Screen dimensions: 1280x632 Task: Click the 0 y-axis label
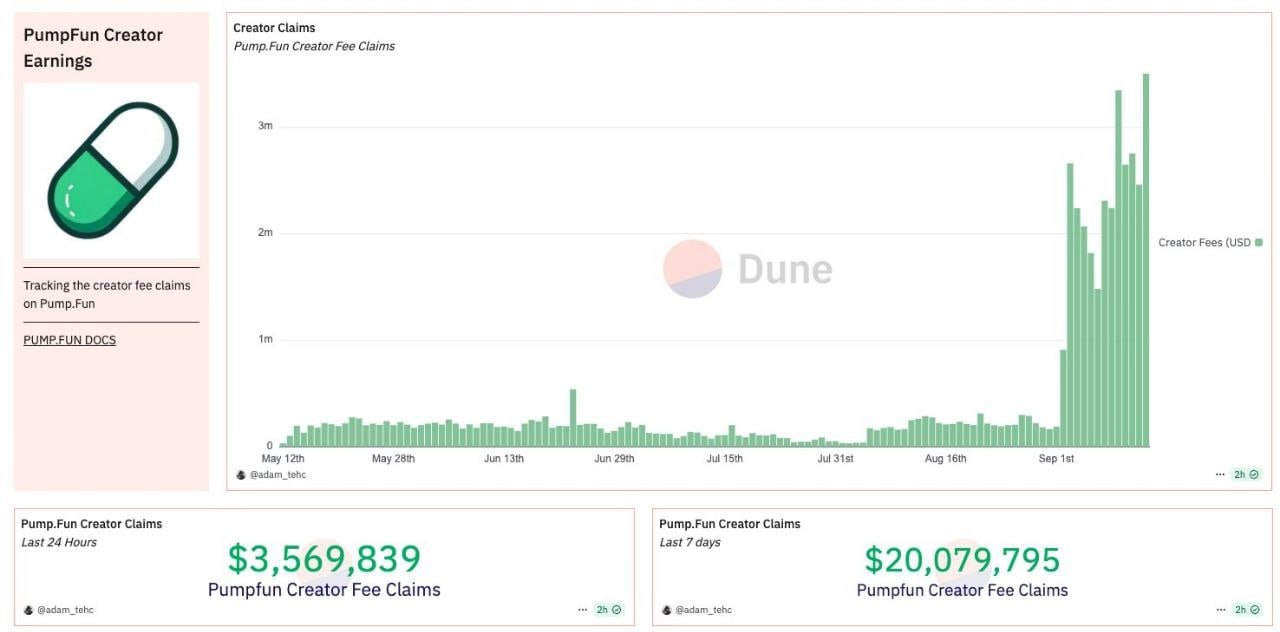coord(269,446)
